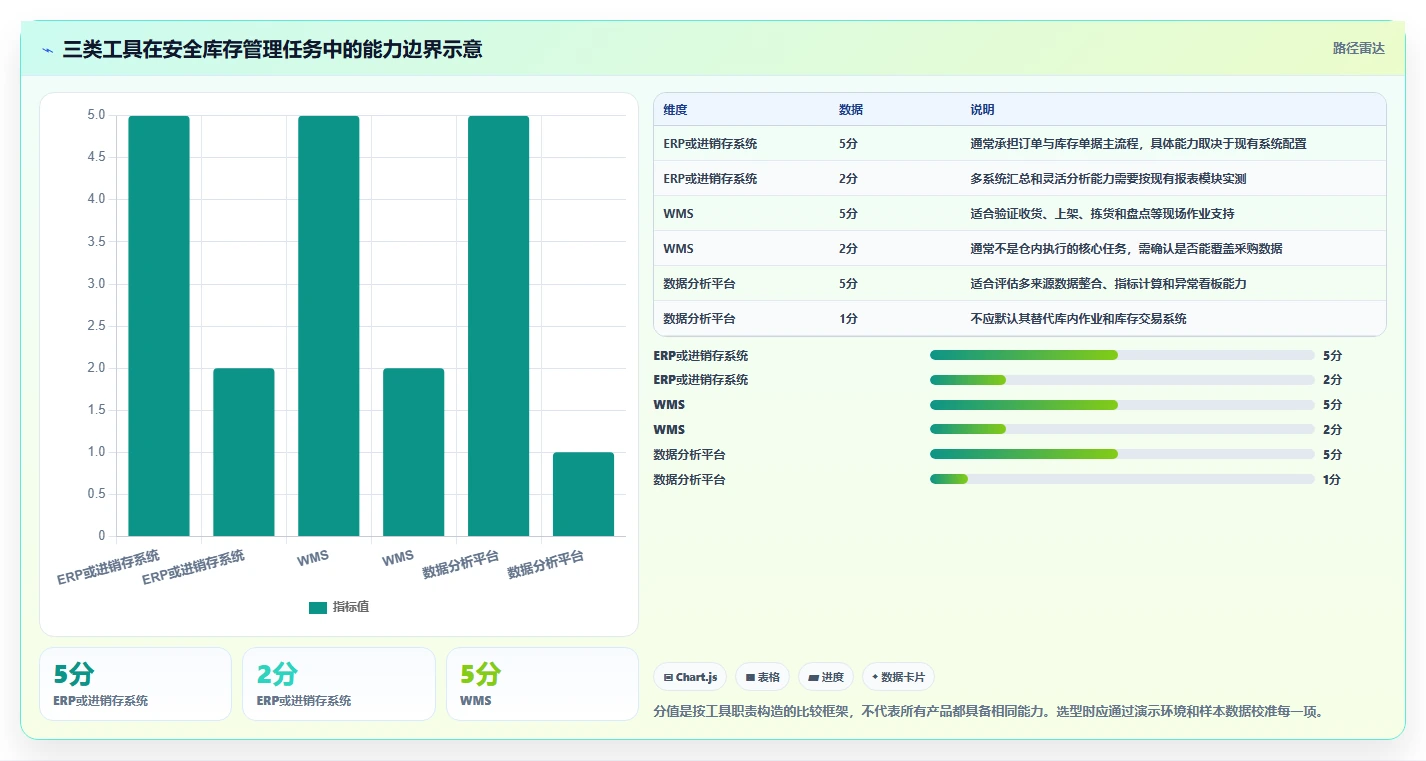
Task: Click the 数据分析平台 chart bar with value 1
Action: (583, 494)
